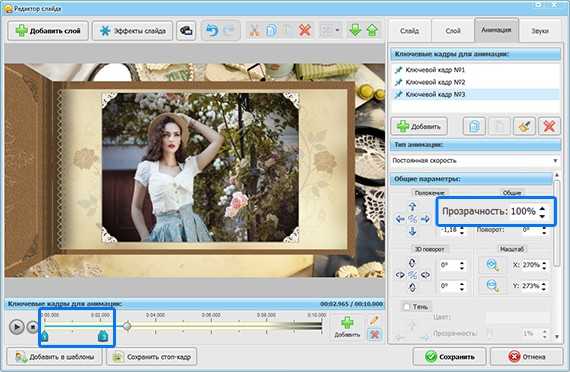Screen dimensions: 570x372
Task: Add keyframe with timeline 'Добавить' green plus
Action: (x=347, y=327)
